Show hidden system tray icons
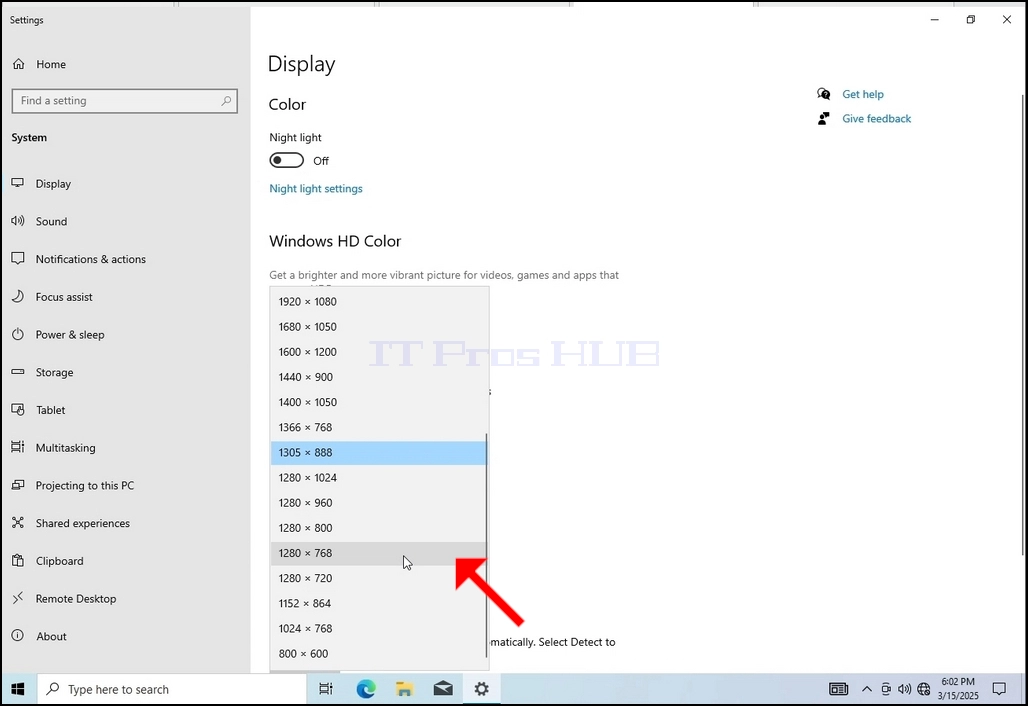 point(867,689)
